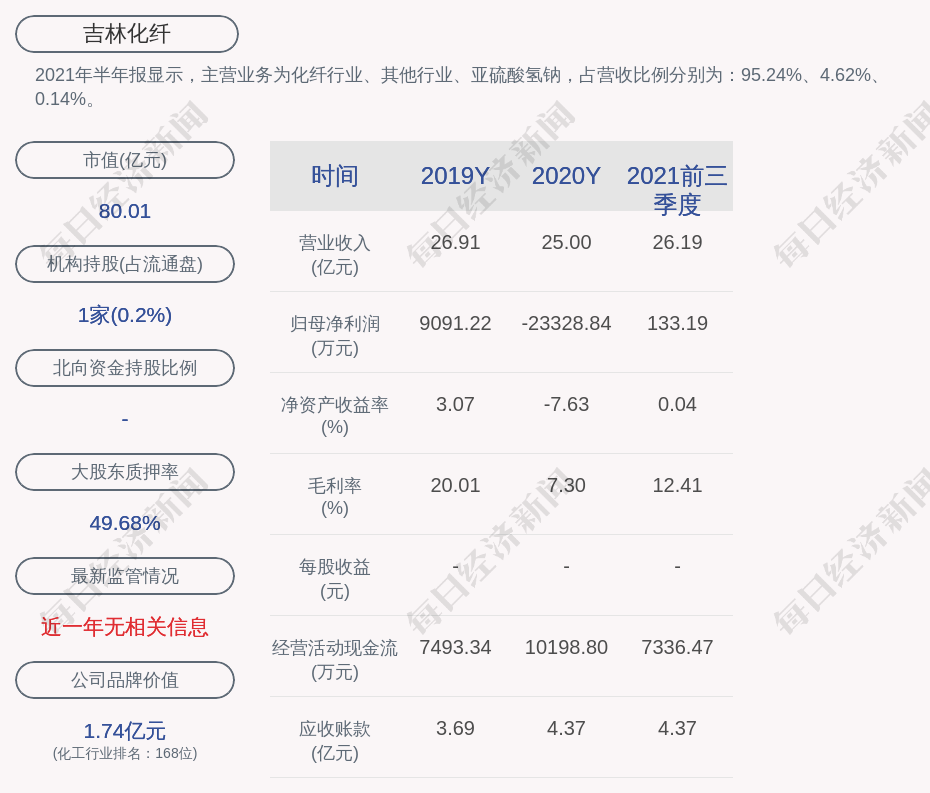Viewport: 930px width, 793px height.
Task: Click the 2021前三季度 column header
Action: [x=677, y=189]
